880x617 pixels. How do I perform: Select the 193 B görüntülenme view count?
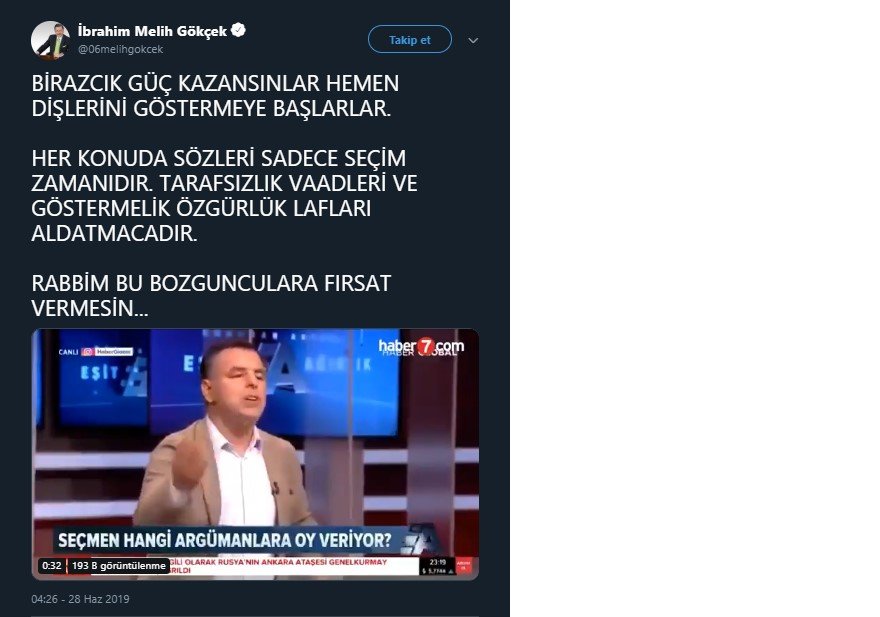click(x=118, y=565)
